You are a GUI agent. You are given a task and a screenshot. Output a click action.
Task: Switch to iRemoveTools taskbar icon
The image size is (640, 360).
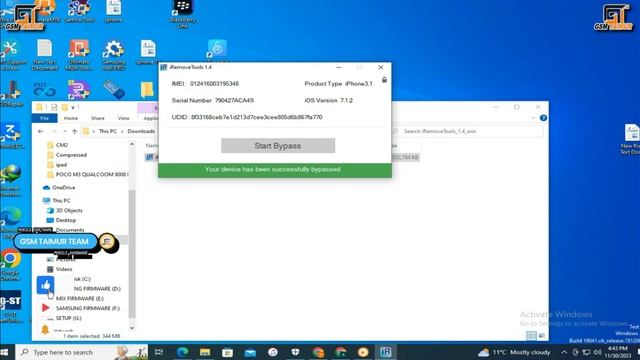pos(386,352)
